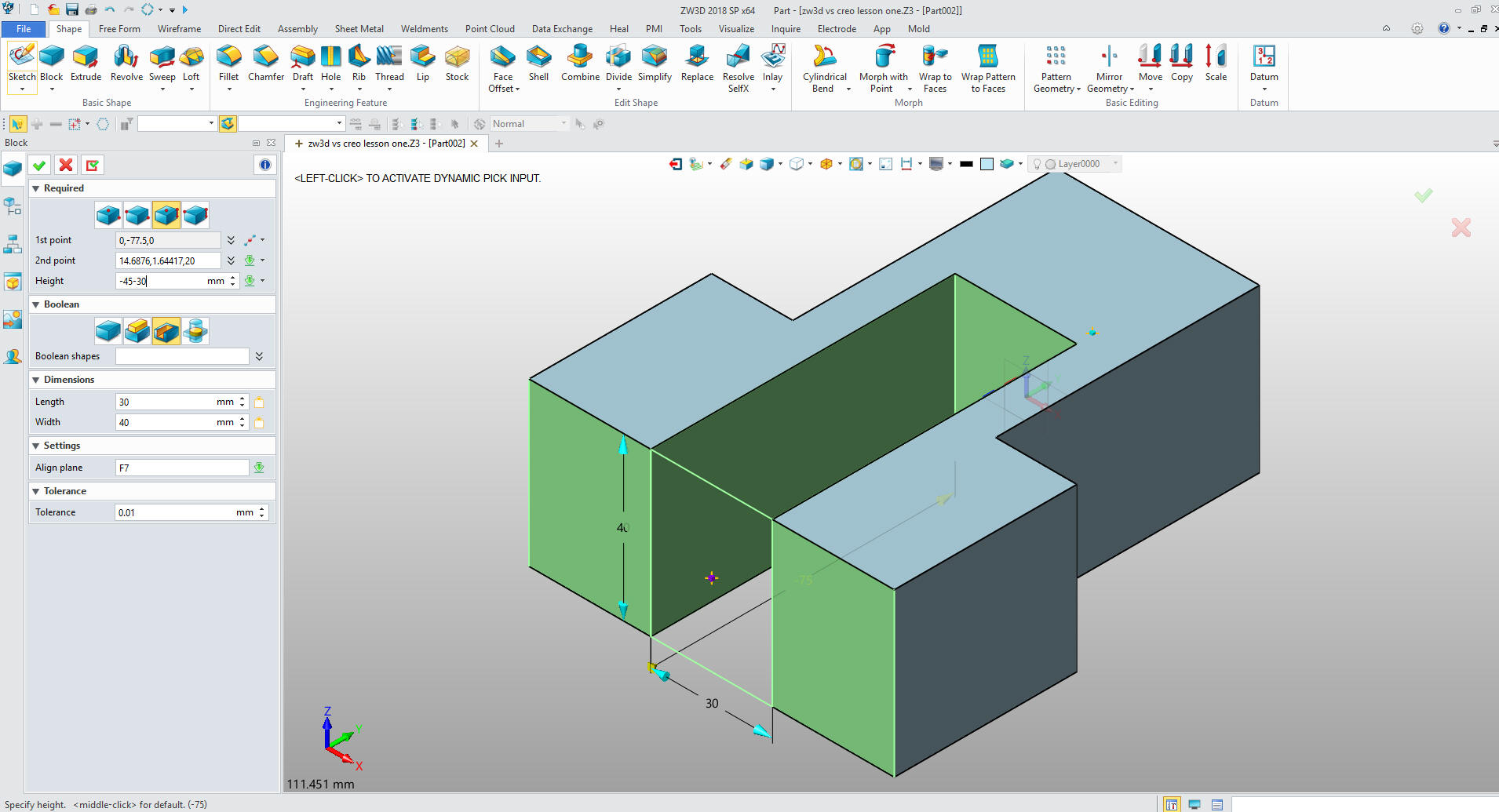
Task: Cancel Block command with red X
Action: tap(66, 165)
